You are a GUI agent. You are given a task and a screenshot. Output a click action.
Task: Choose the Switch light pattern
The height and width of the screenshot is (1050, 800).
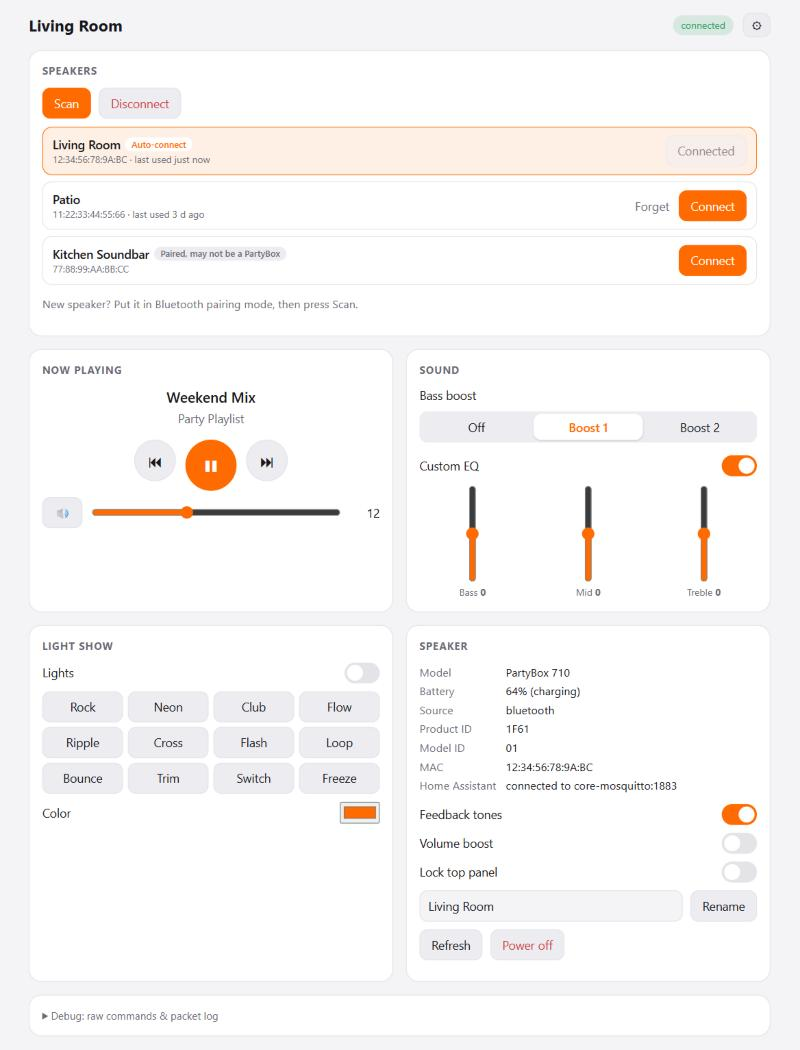coord(254,778)
